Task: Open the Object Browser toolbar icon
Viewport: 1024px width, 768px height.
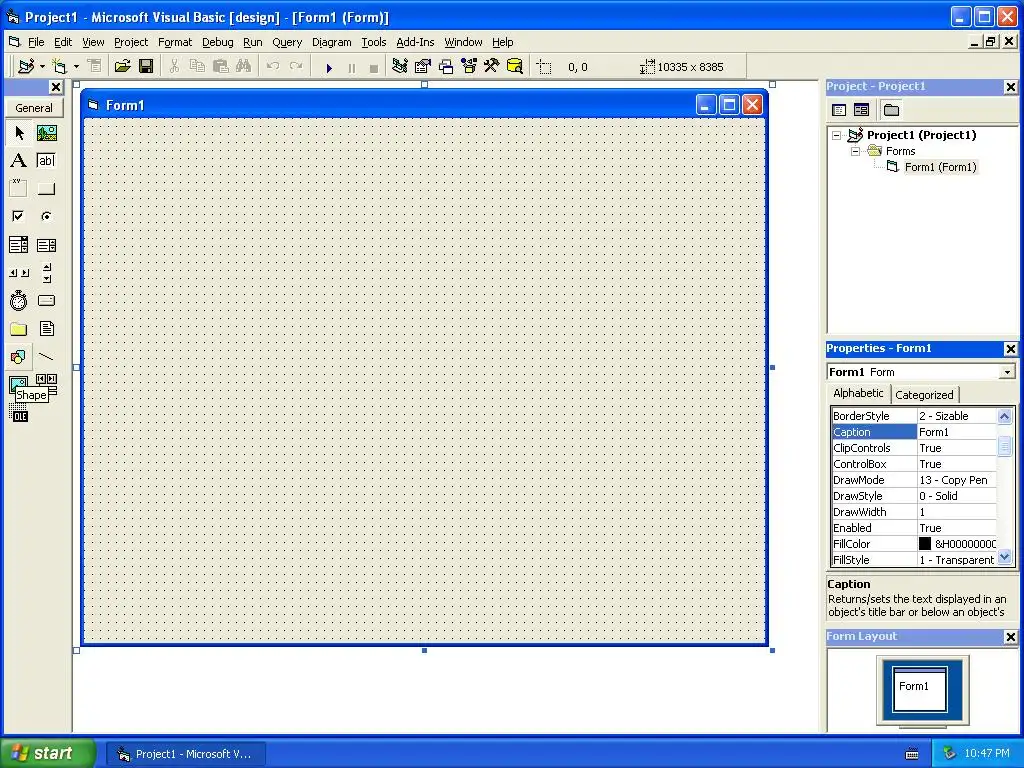Action: pos(469,66)
